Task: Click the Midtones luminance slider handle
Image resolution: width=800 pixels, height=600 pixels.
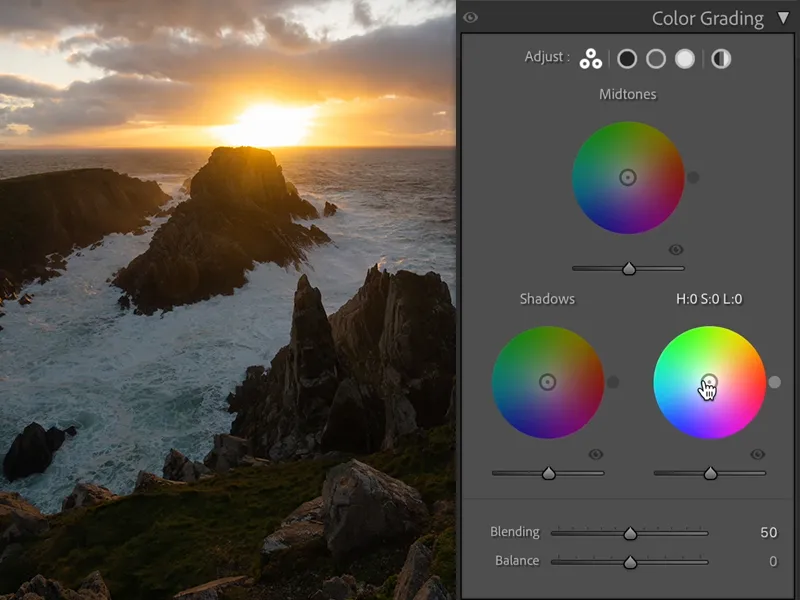Action: pos(629,268)
